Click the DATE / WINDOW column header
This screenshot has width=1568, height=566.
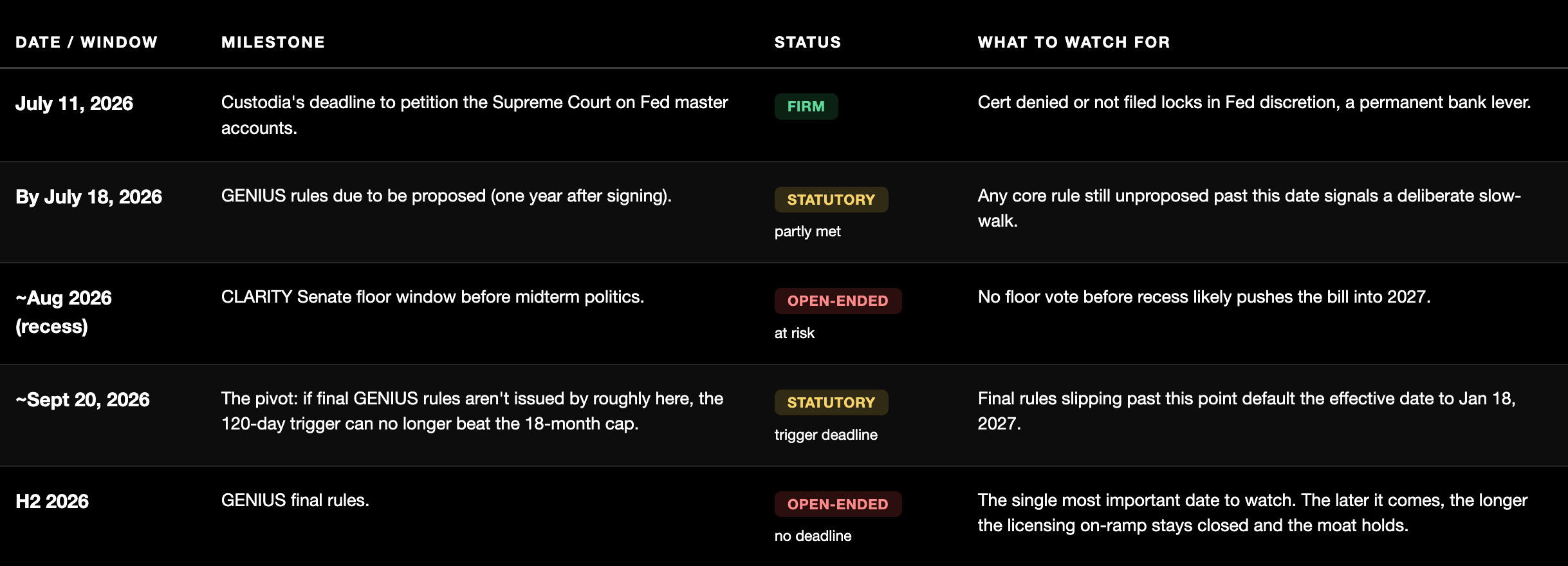pos(86,42)
